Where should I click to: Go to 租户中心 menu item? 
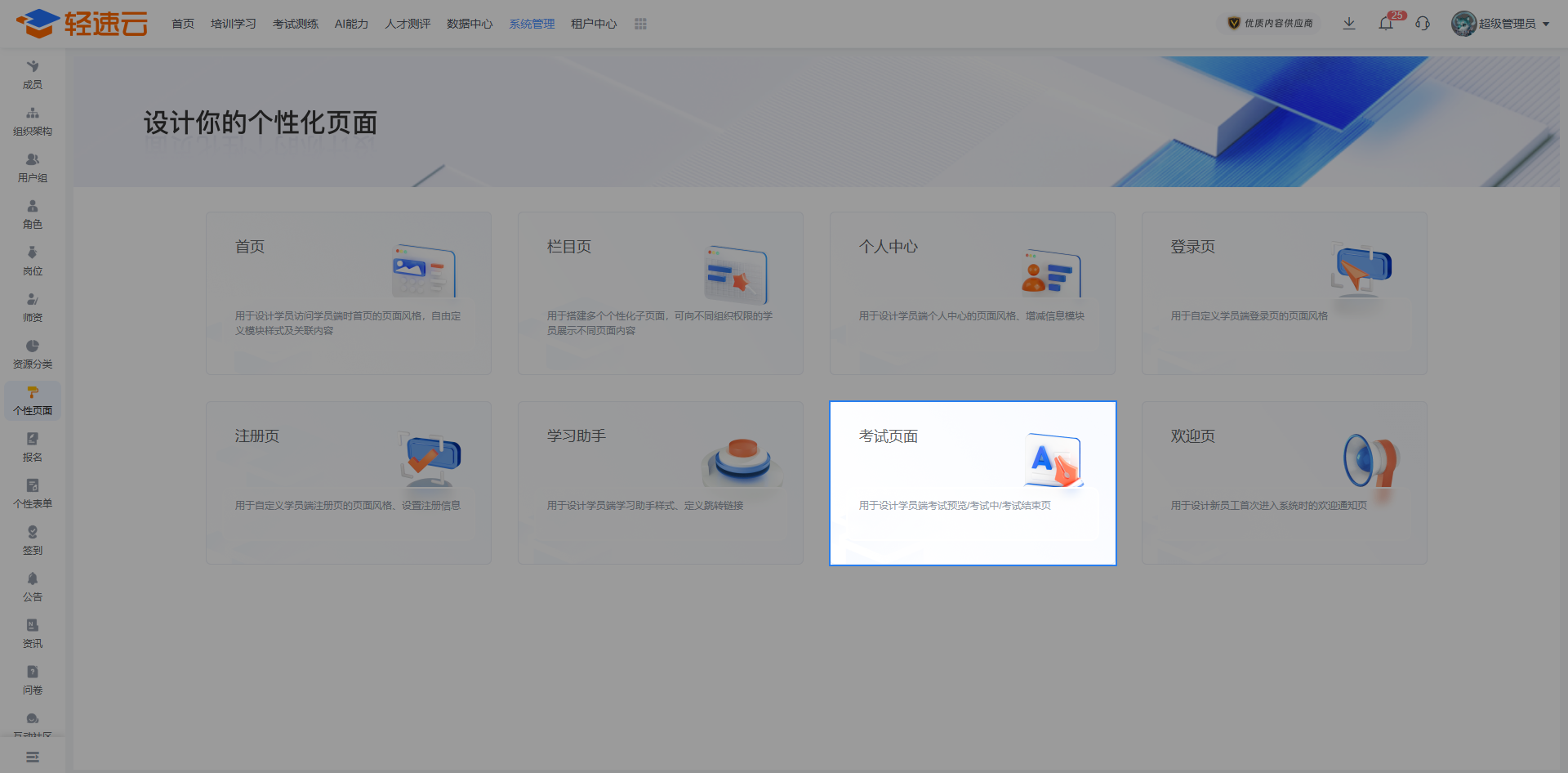click(x=594, y=24)
